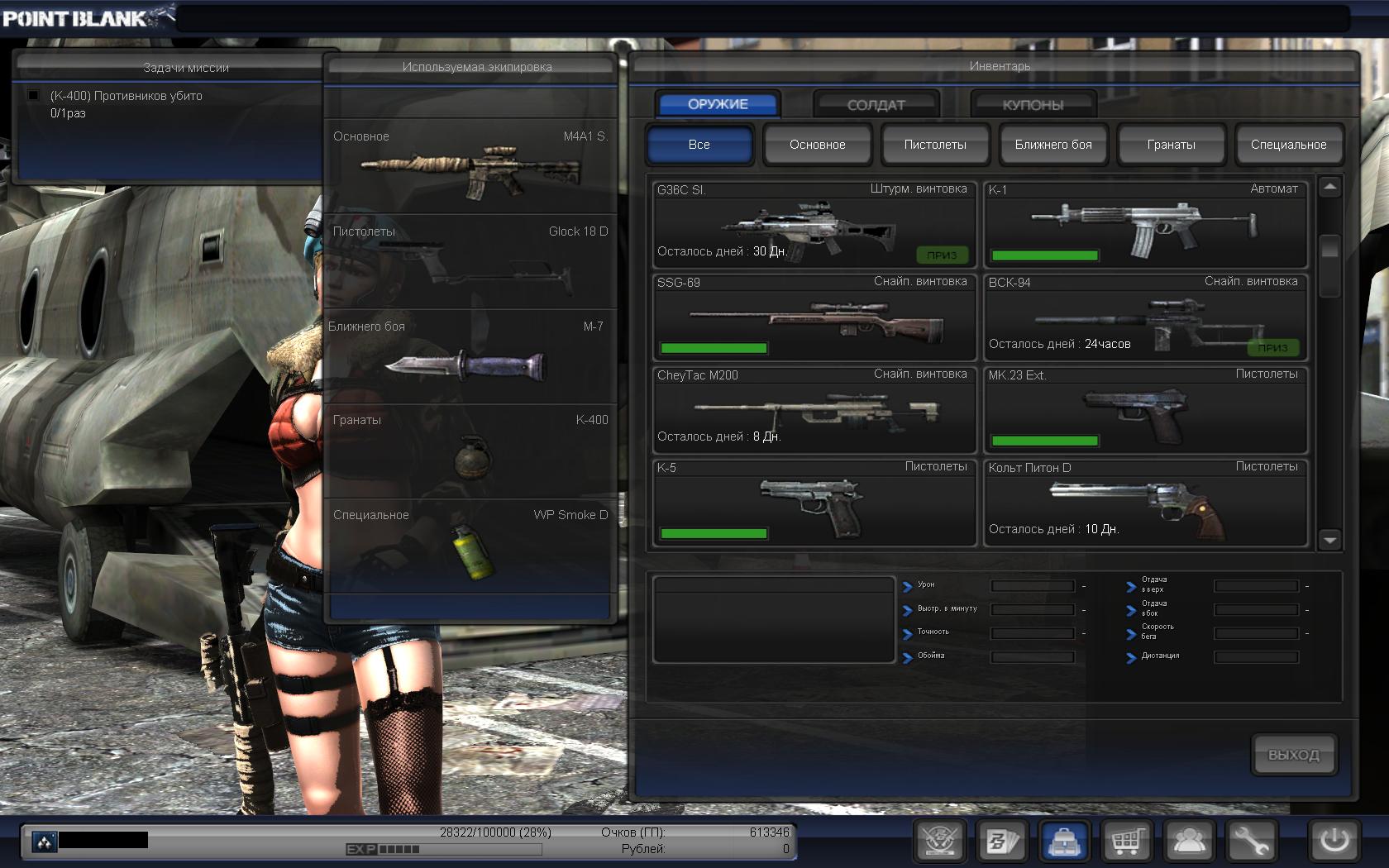Open the clan emblem menu icon
The height and width of the screenshot is (868, 1389).
coord(940,842)
